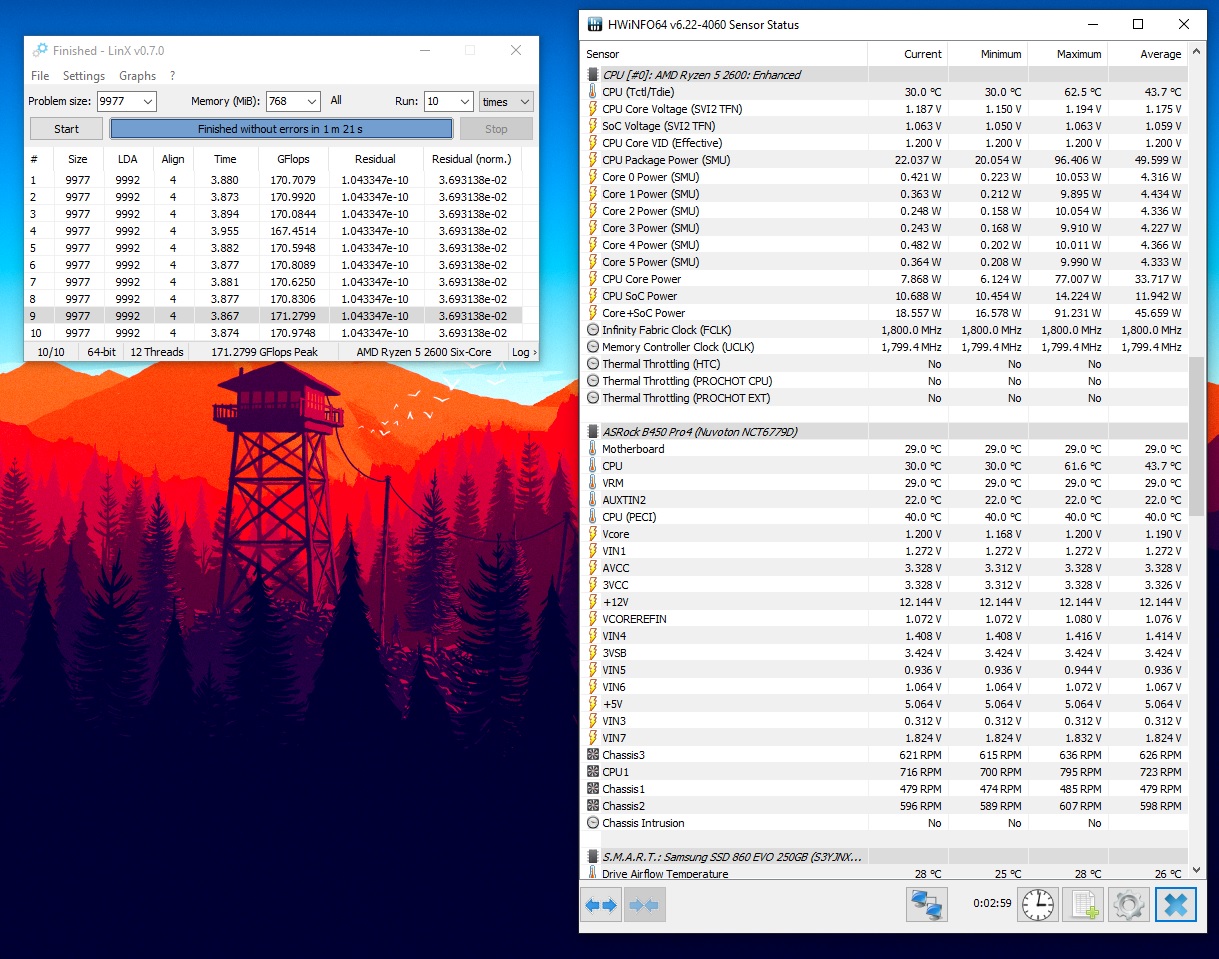This screenshot has height=959, width=1219.
Task: Click the Minimum column header in HWiNFO
Action: [x=988, y=54]
